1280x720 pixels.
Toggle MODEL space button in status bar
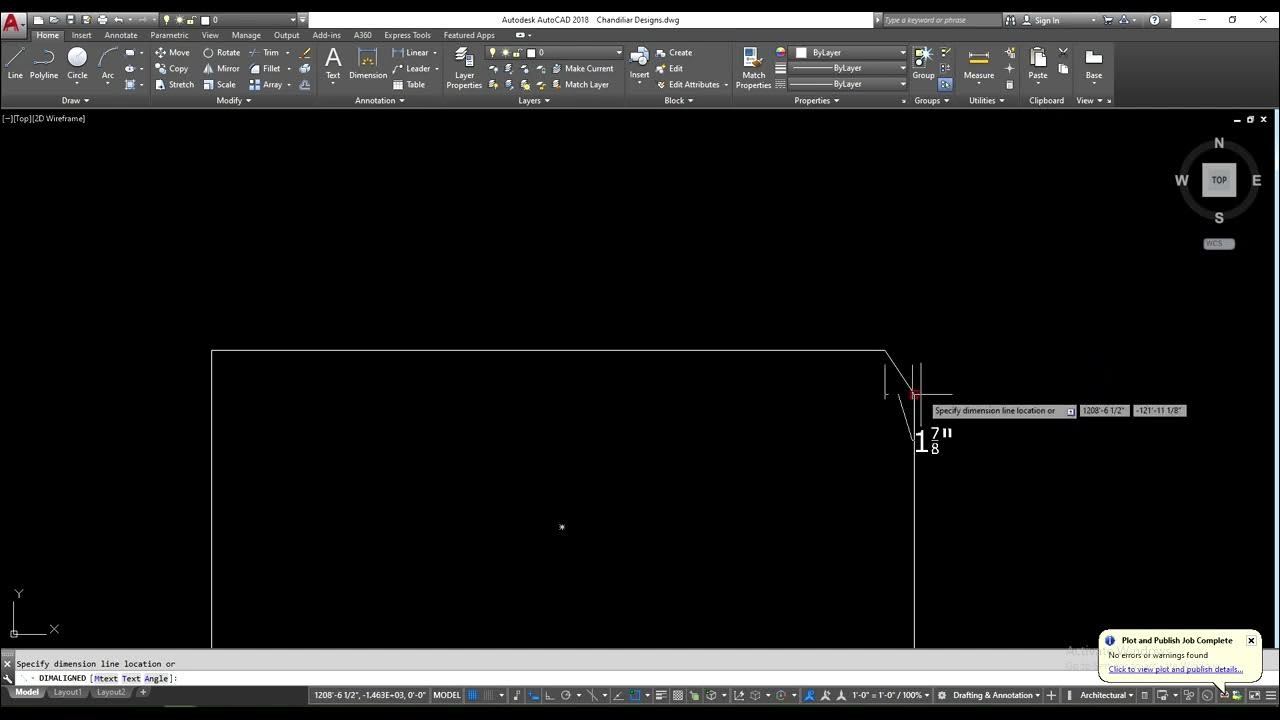[447, 695]
